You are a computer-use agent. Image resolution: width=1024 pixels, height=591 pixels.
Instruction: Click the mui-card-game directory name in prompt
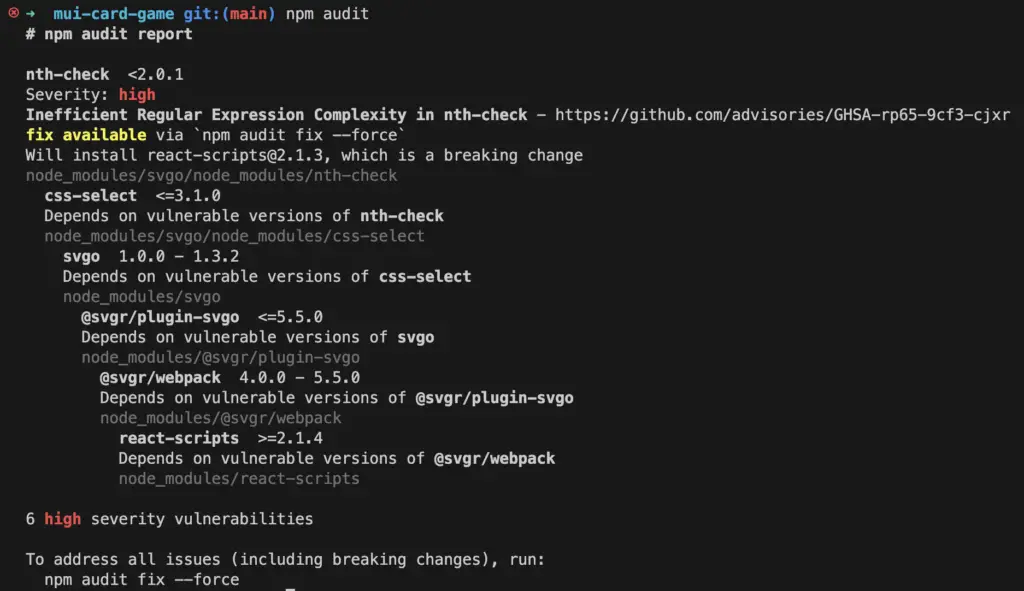coord(114,14)
